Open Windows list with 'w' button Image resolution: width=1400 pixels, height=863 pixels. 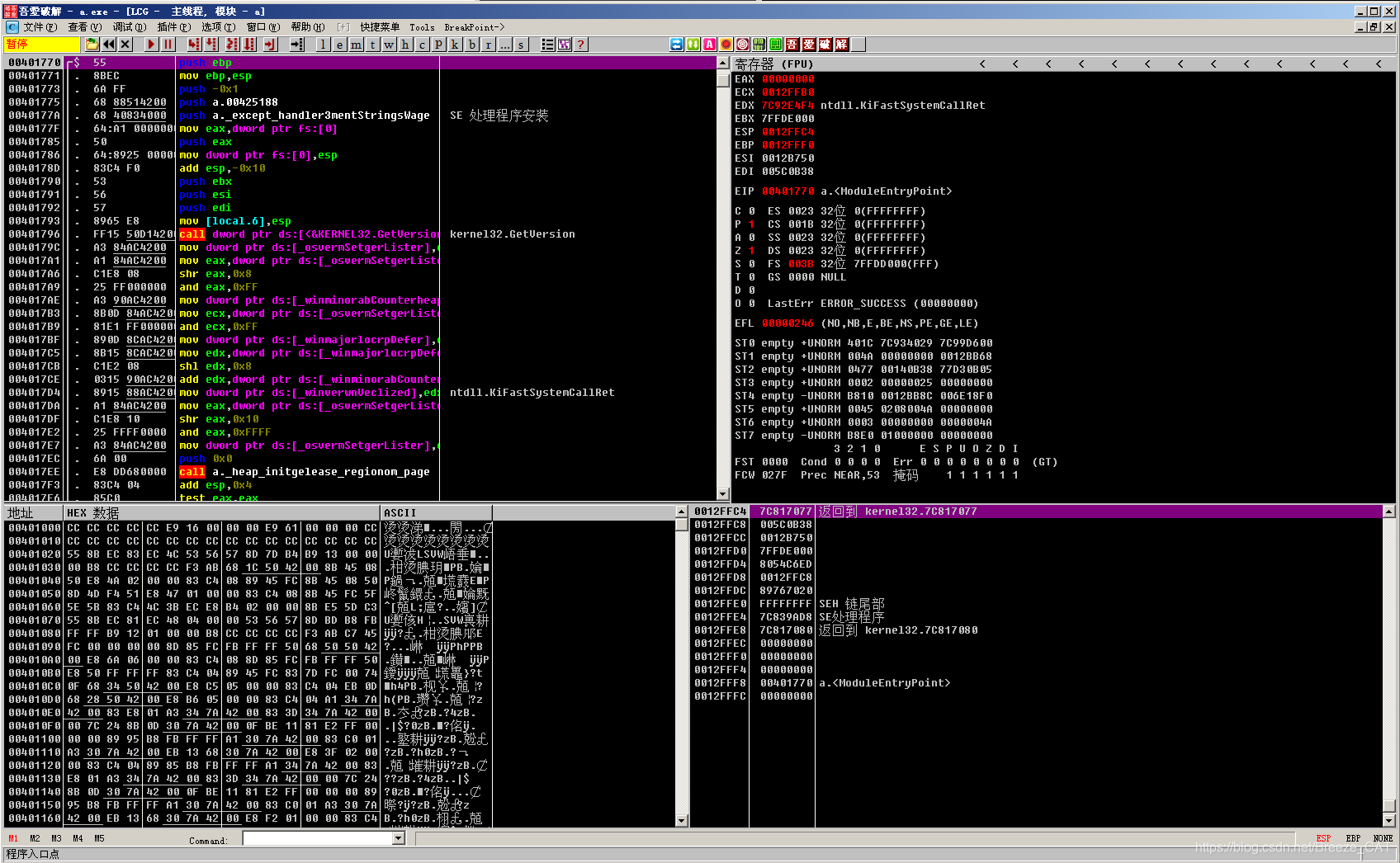(x=389, y=45)
